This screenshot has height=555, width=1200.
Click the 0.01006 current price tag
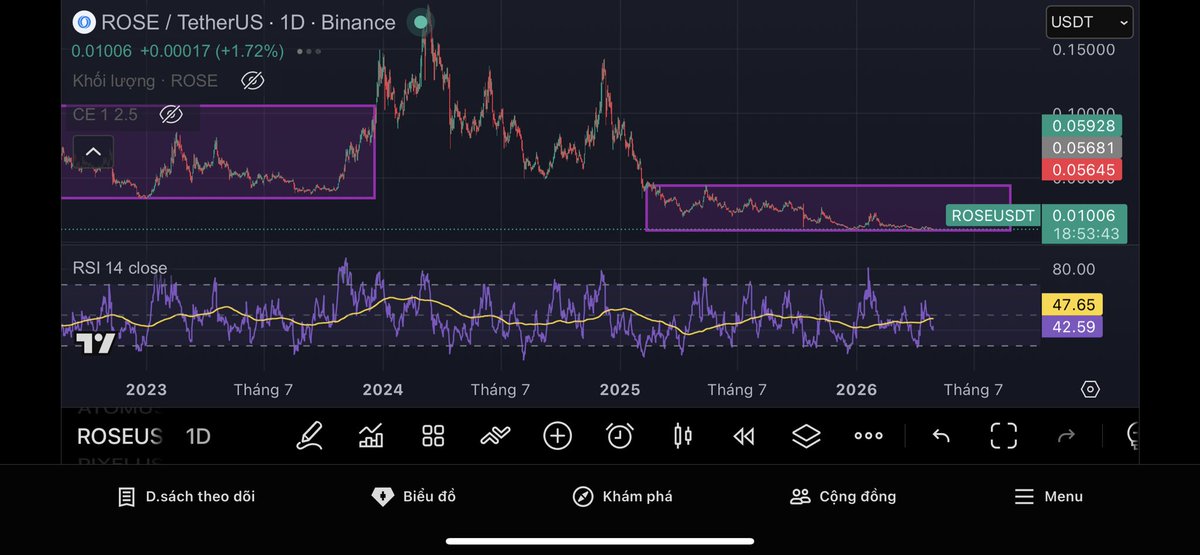point(1084,215)
